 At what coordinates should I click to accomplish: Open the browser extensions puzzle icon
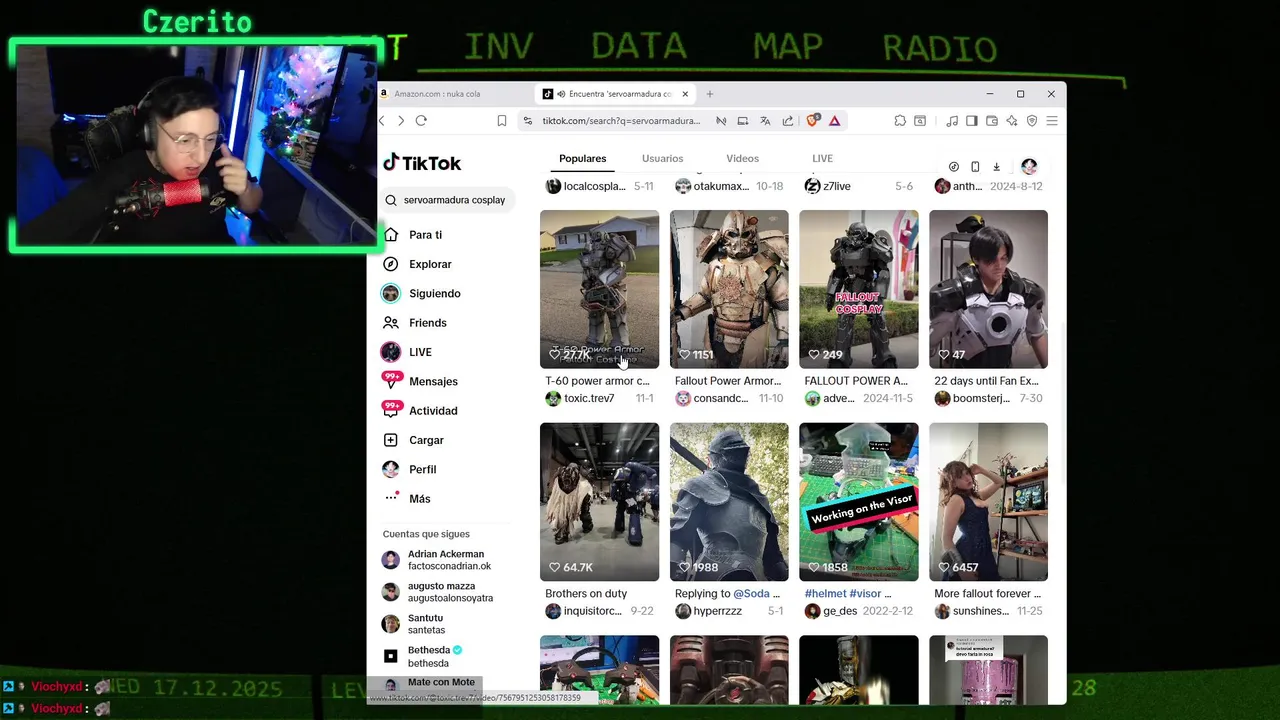point(900,121)
